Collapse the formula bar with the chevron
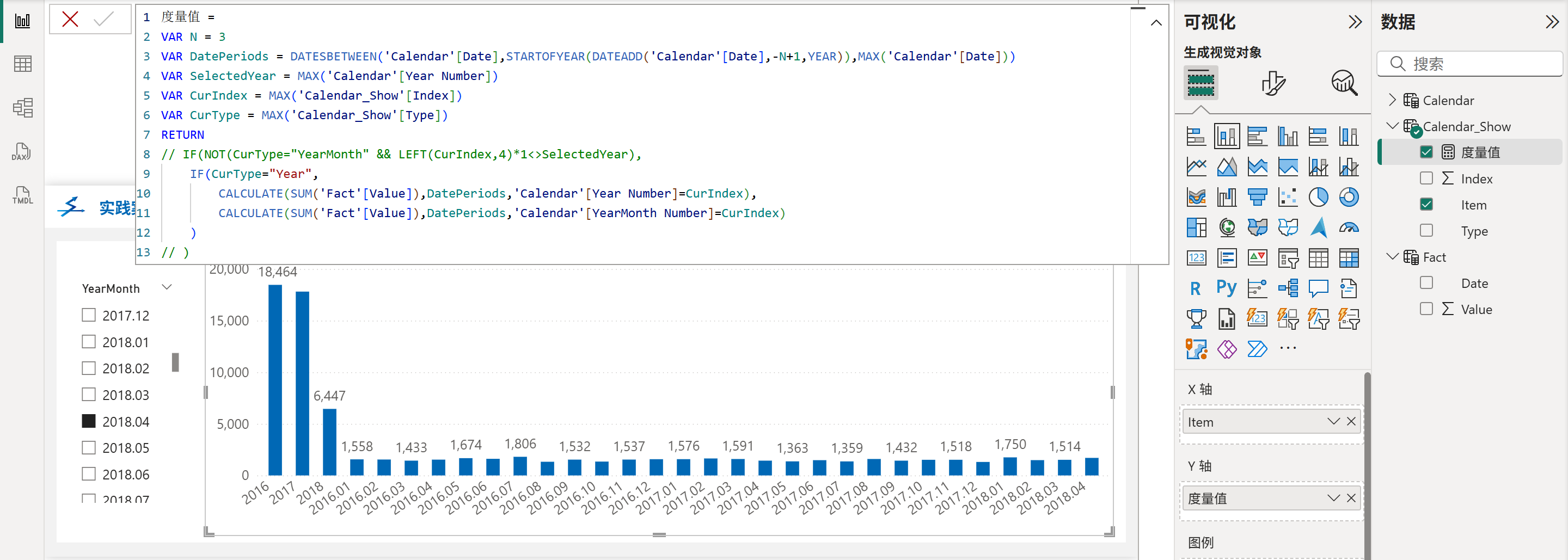 point(1156,23)
